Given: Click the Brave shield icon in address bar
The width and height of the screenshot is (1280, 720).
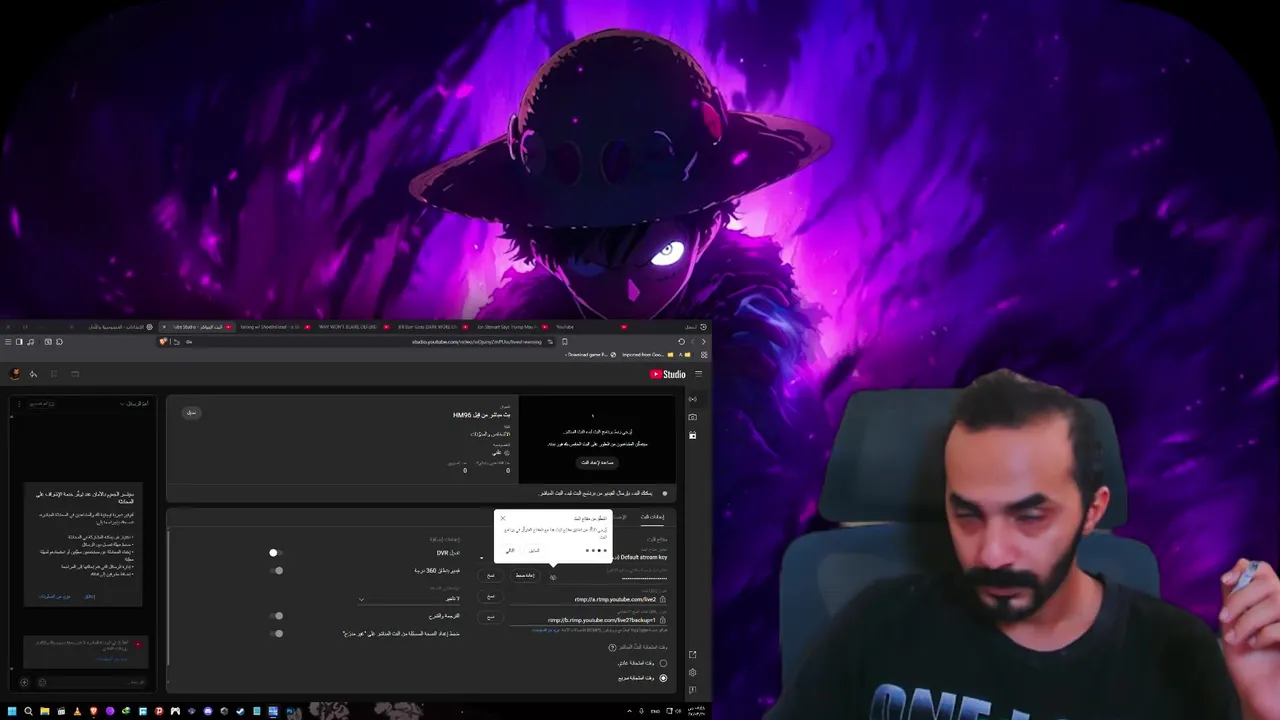Looking at the screenshot, I should pyautogui.click(x=164, y=342).
